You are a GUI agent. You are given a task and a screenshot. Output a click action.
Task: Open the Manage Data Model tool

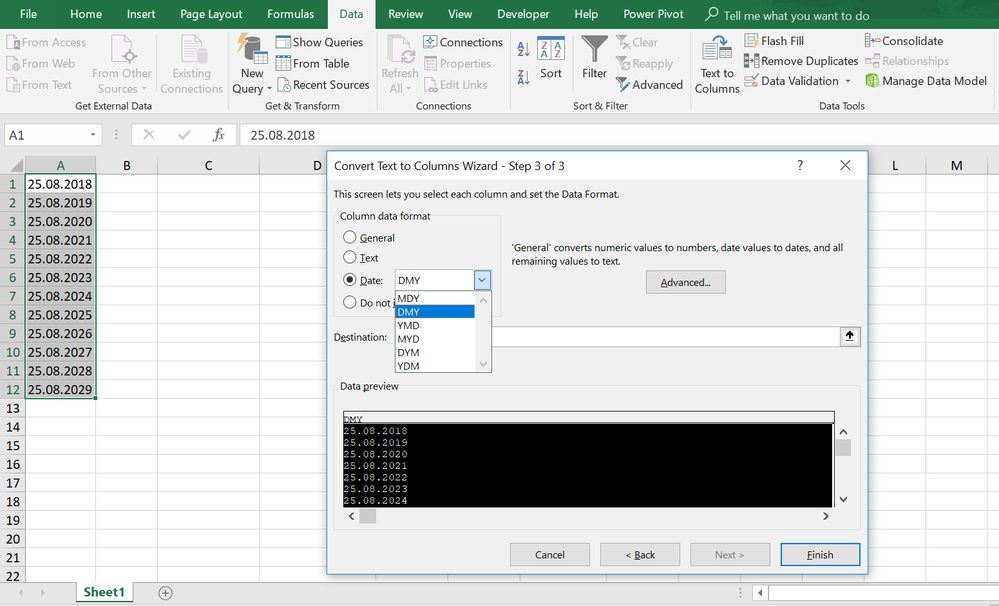(926, 81)
